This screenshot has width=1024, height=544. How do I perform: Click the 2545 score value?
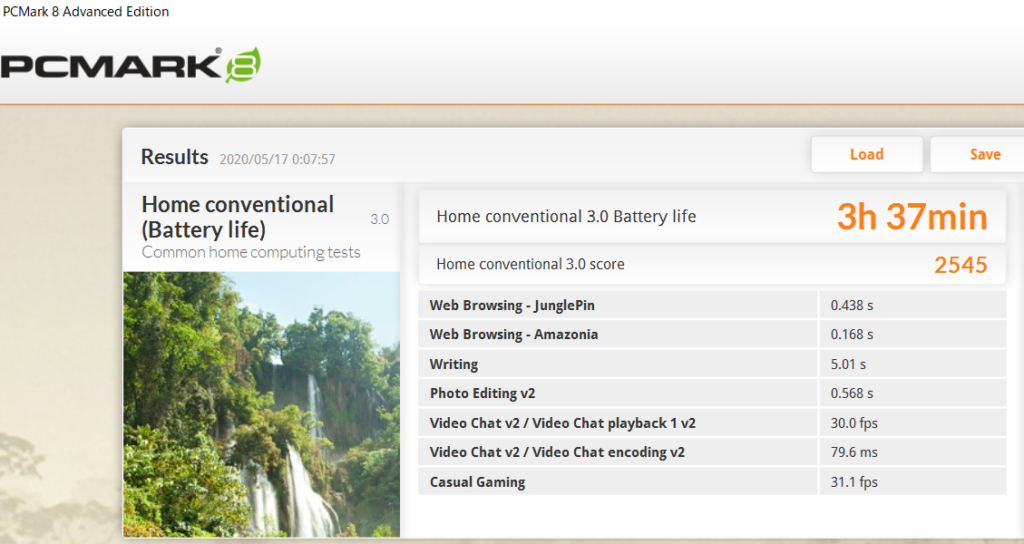(x=961, y=264)
